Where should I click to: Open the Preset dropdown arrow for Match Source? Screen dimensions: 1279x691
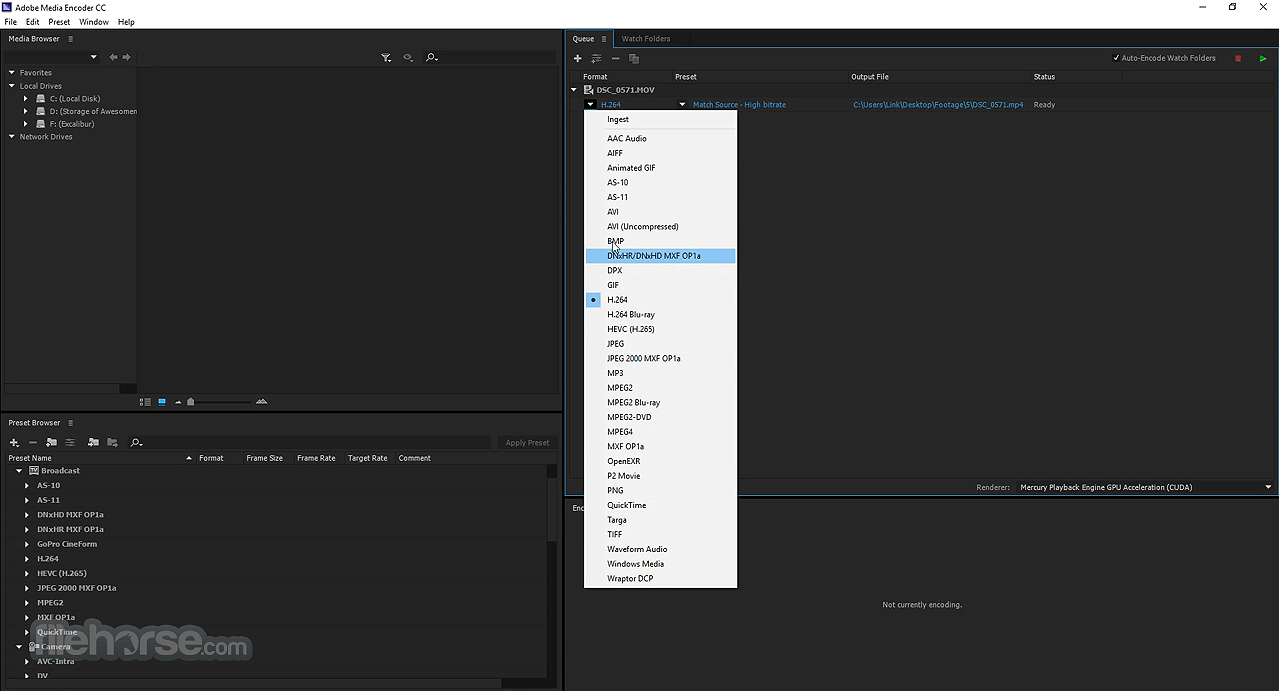pyautogui.click(x=683, y=104)
